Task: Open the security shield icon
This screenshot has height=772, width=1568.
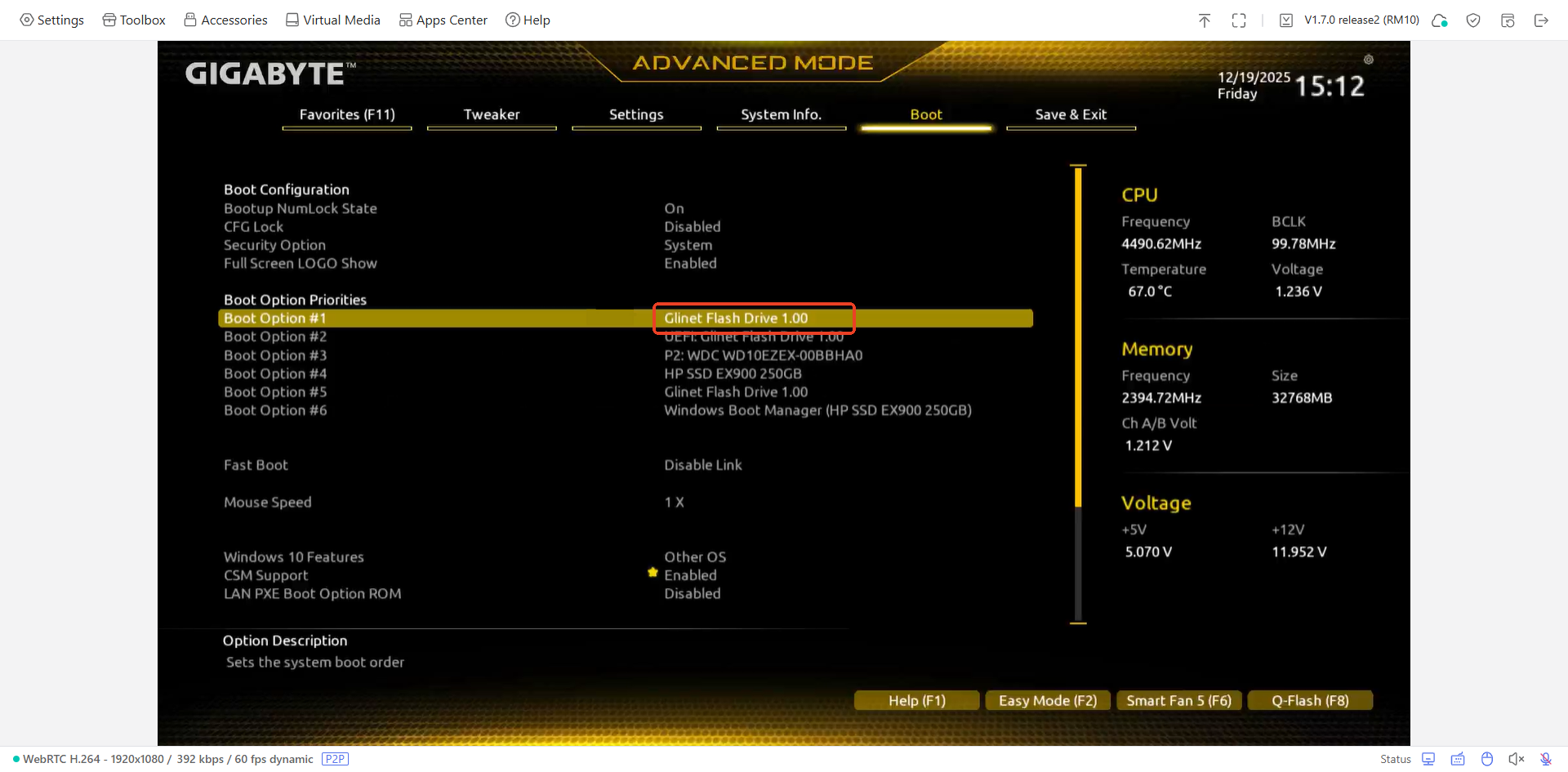Action: coord(1473,20)
